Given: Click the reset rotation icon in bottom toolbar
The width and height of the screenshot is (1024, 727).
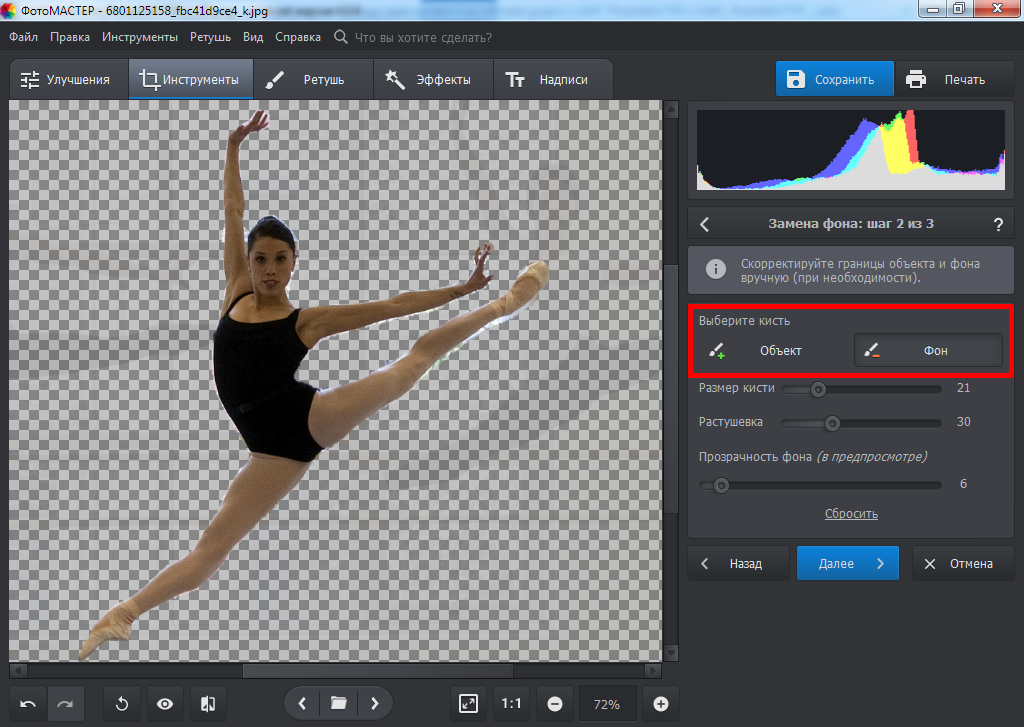Looking at the screenshot, I should [x=122, y=704].
